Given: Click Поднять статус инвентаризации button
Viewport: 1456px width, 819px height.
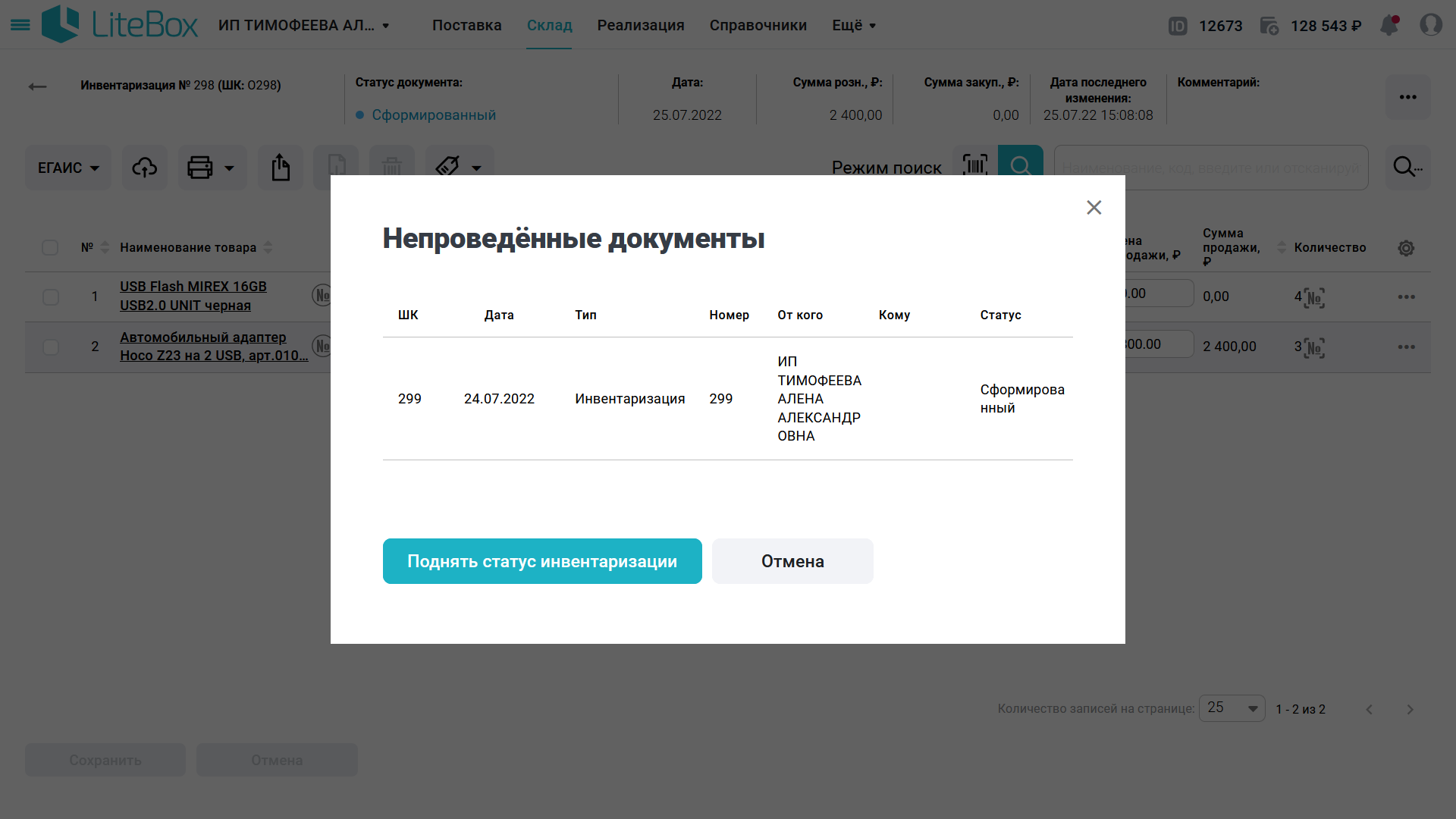Looking at the screenshot, I should coord(541,561).
